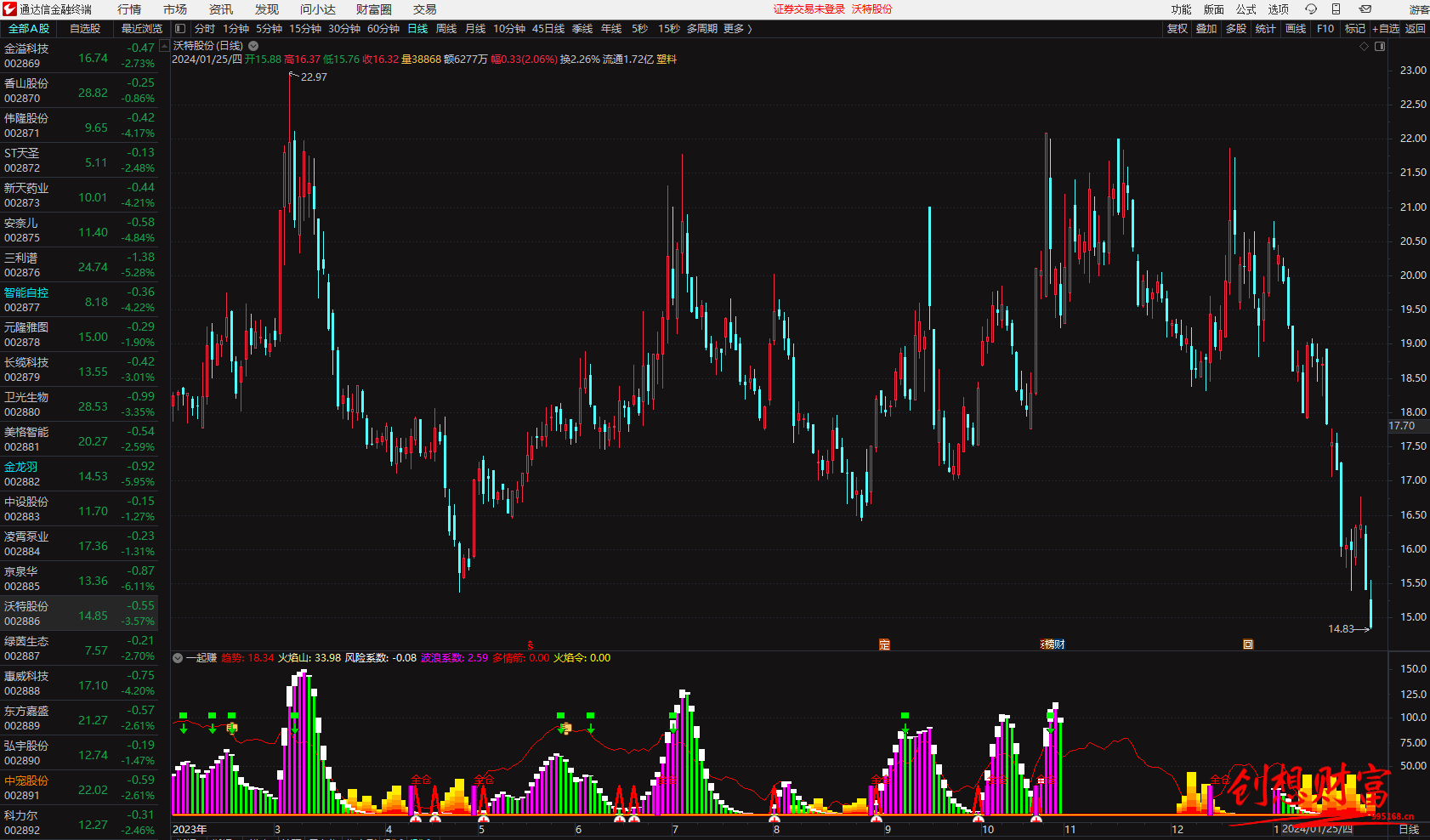Open the 财富圈 menu
This screenshot has height=840, width=1430.
click(x=374, y=9)
